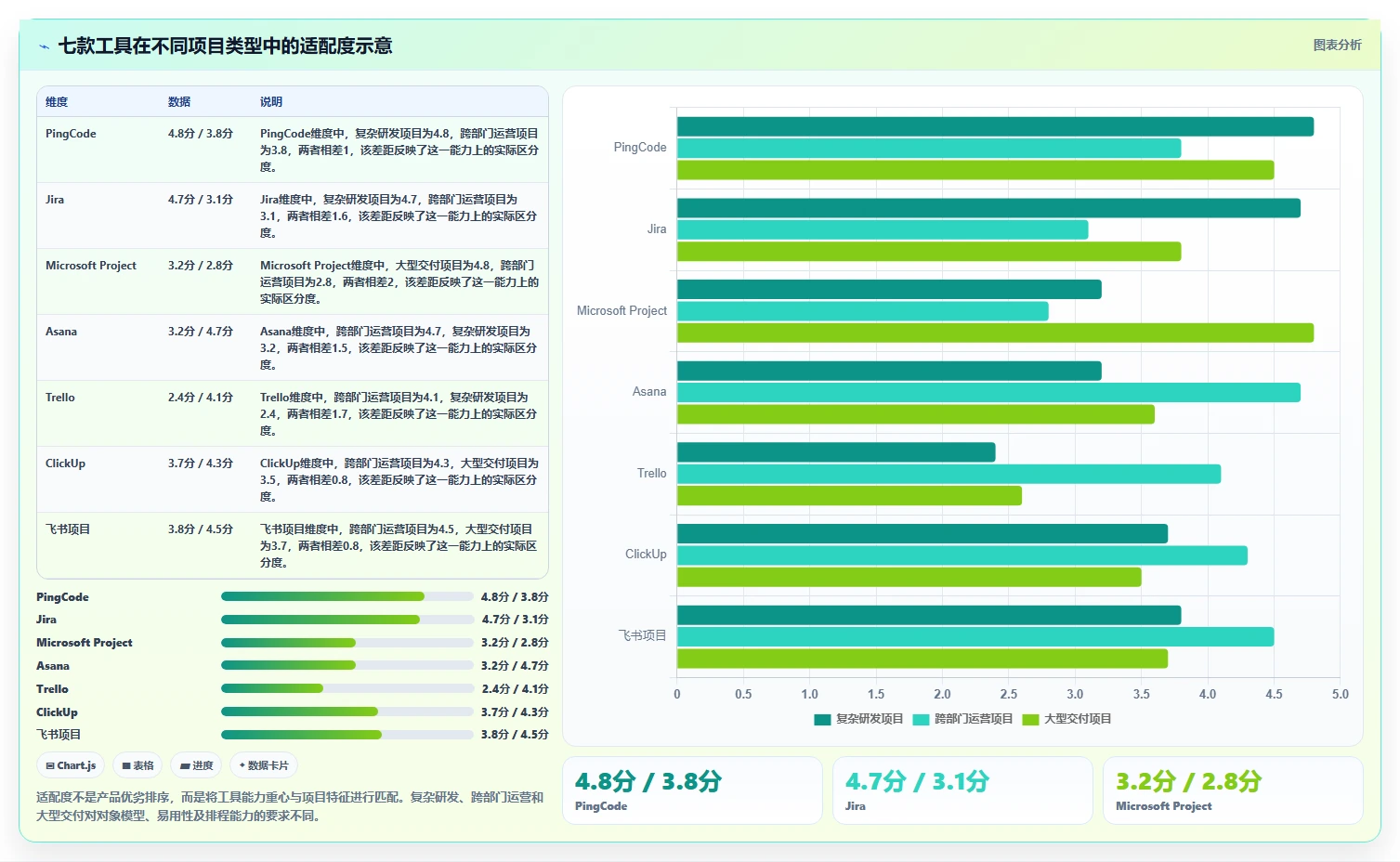Click the Asana progress bar
Image resolution: width=1400 pixels, height=862 pixels.
pos(347,665)
